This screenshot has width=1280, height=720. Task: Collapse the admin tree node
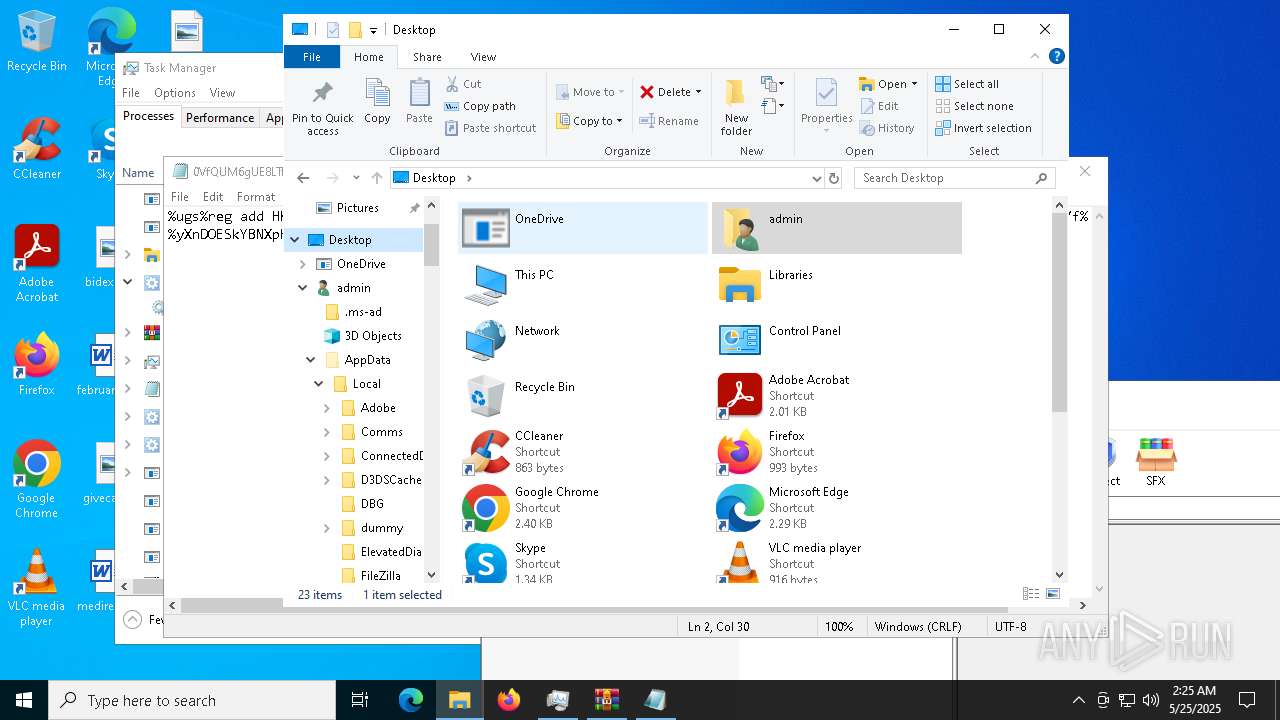point(303,288)
